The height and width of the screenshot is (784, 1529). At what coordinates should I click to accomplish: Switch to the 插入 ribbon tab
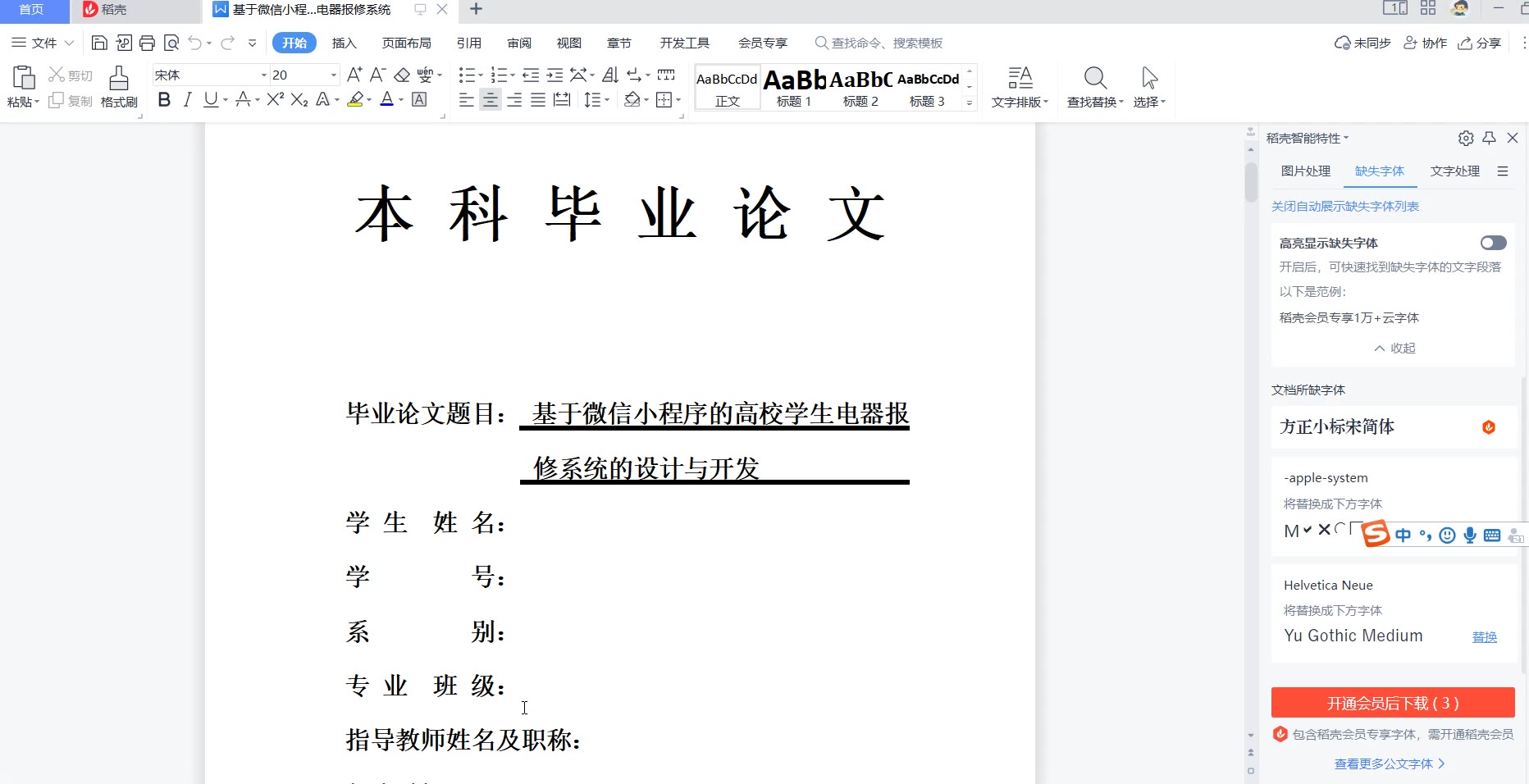pos(345,43)
